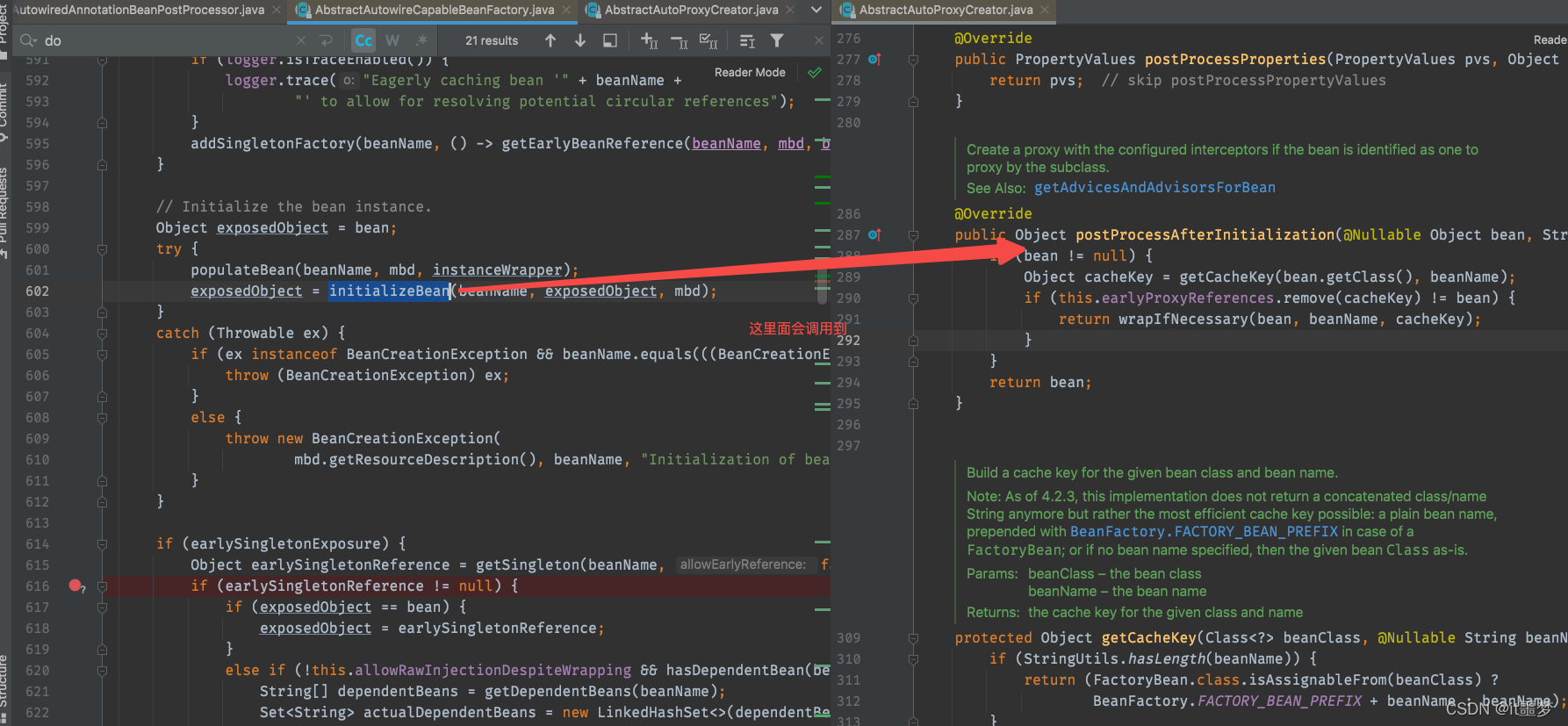Screen dimensions: 1568x726
Task: Show multiline search options icon
Action: [x=747, y=40]
